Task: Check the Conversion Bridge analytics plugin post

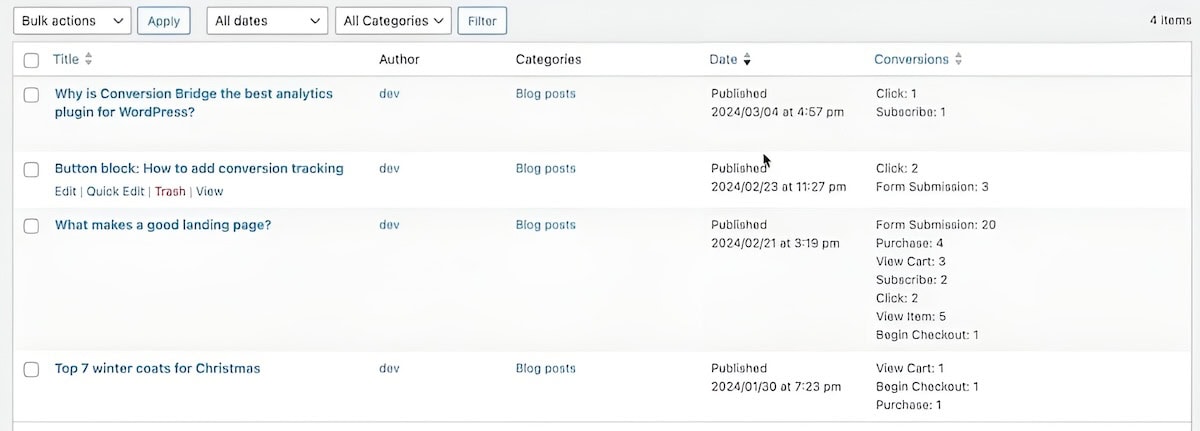Action: (x=31, y=94)
